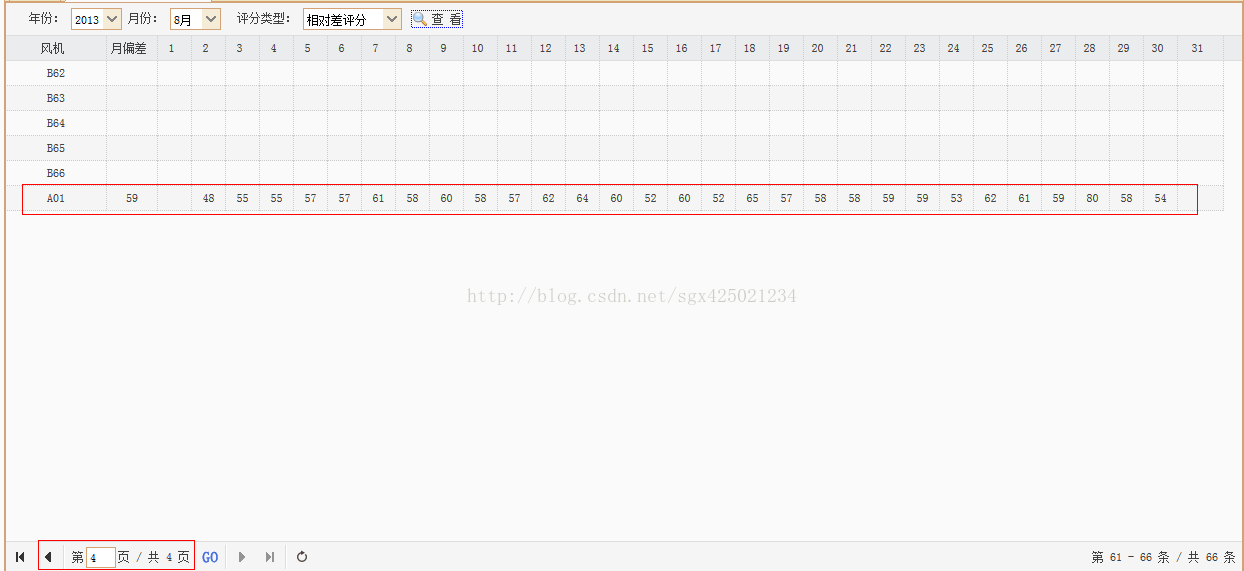
Task: Click the 月偏差 column header
Action: click(x=132, y=48)
